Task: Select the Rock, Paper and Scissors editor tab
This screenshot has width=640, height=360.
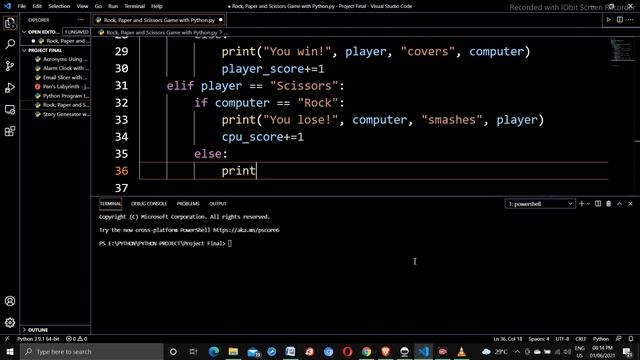Action: 159,20
